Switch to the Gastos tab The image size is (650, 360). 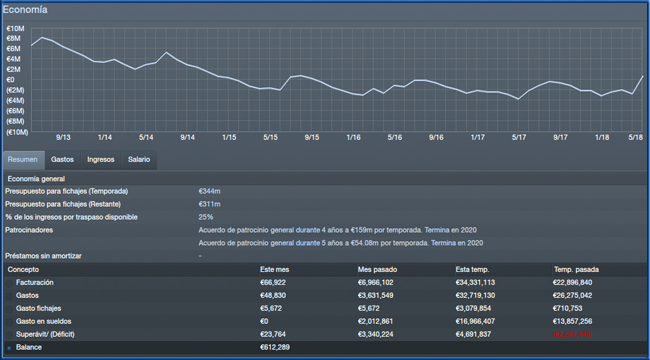(x=62, y=160)
